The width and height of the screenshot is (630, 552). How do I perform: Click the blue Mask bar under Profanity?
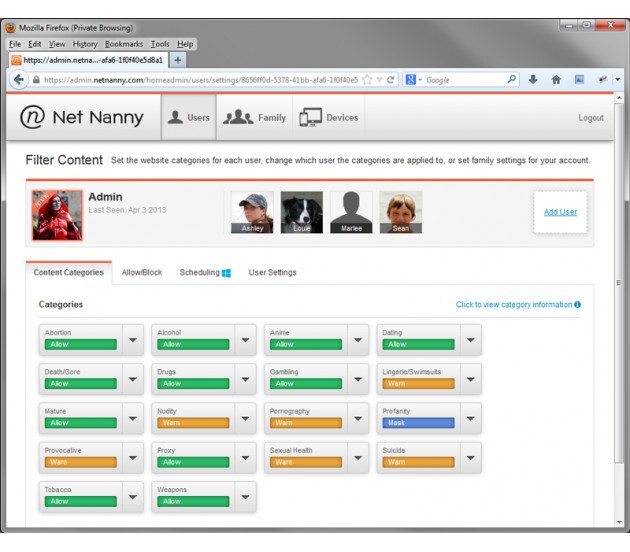point(418,423)
